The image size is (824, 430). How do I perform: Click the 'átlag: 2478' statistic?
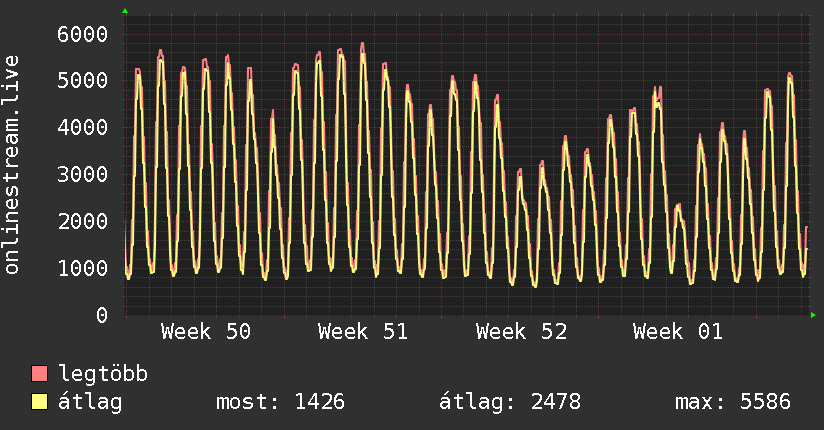(510, 403)
